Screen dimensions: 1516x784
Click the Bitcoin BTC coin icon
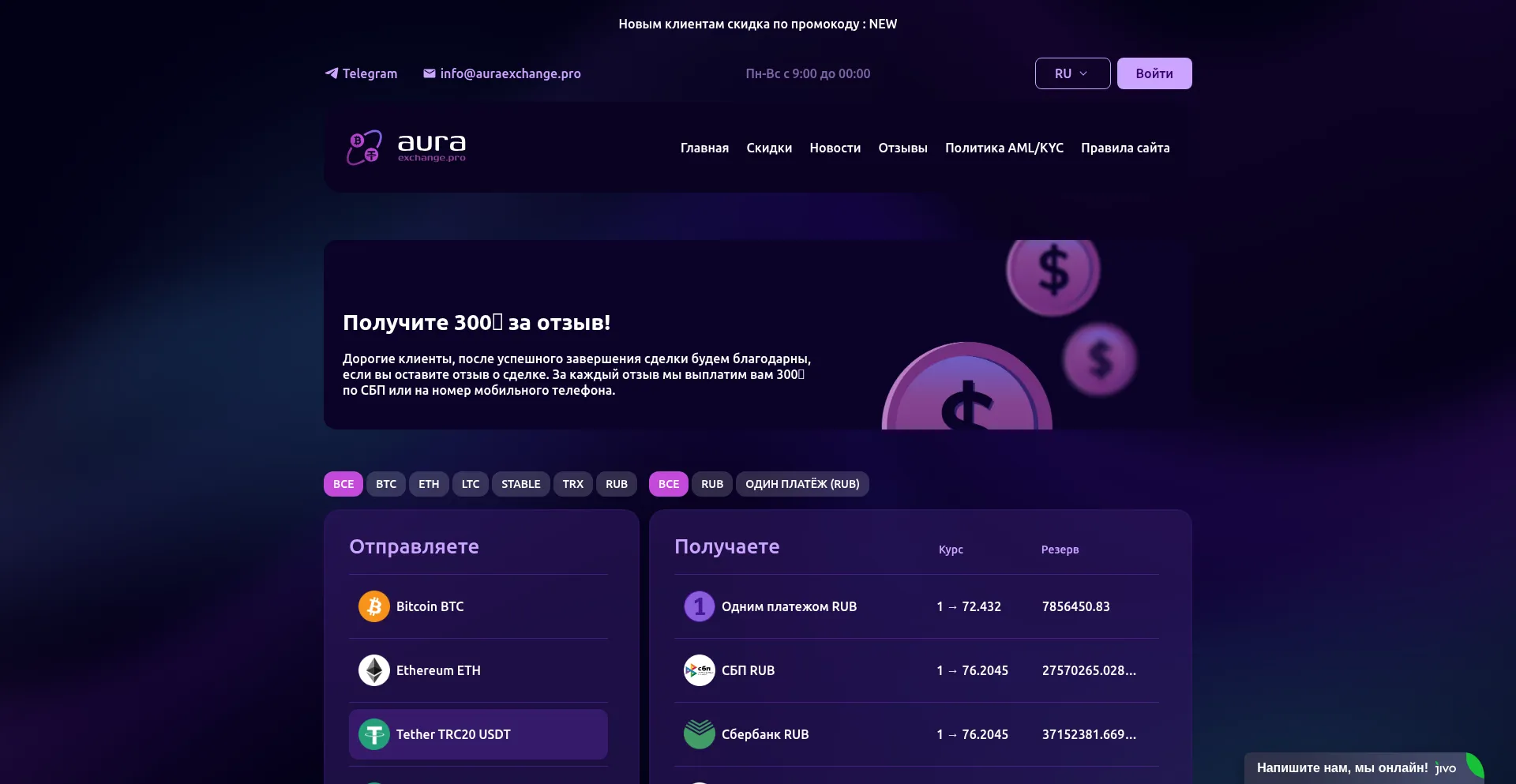374,606
